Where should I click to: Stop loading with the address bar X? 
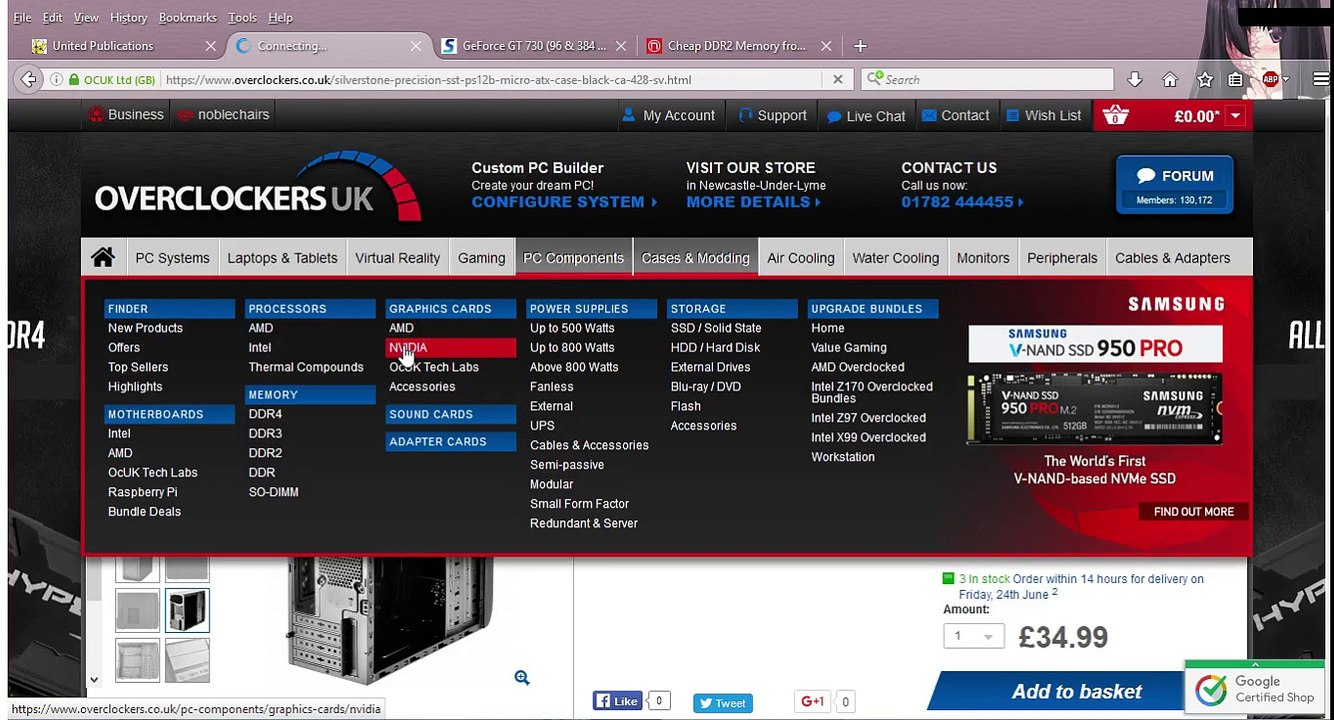point(838,80)
